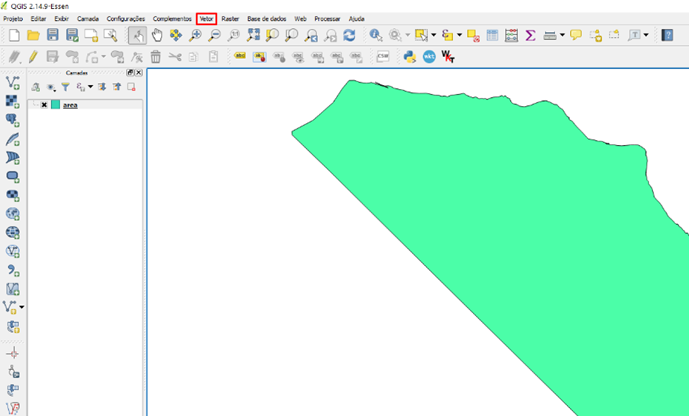Add a raster layer

click(13, 101)
